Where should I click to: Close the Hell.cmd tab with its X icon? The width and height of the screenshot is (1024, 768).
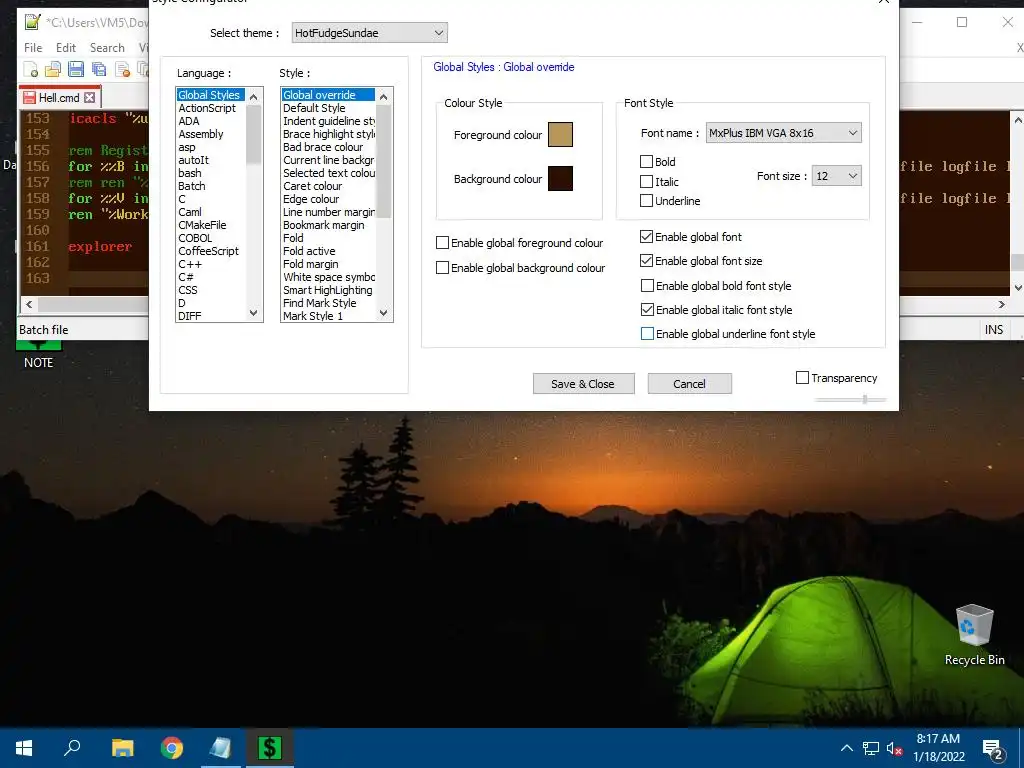coord(89,97)
